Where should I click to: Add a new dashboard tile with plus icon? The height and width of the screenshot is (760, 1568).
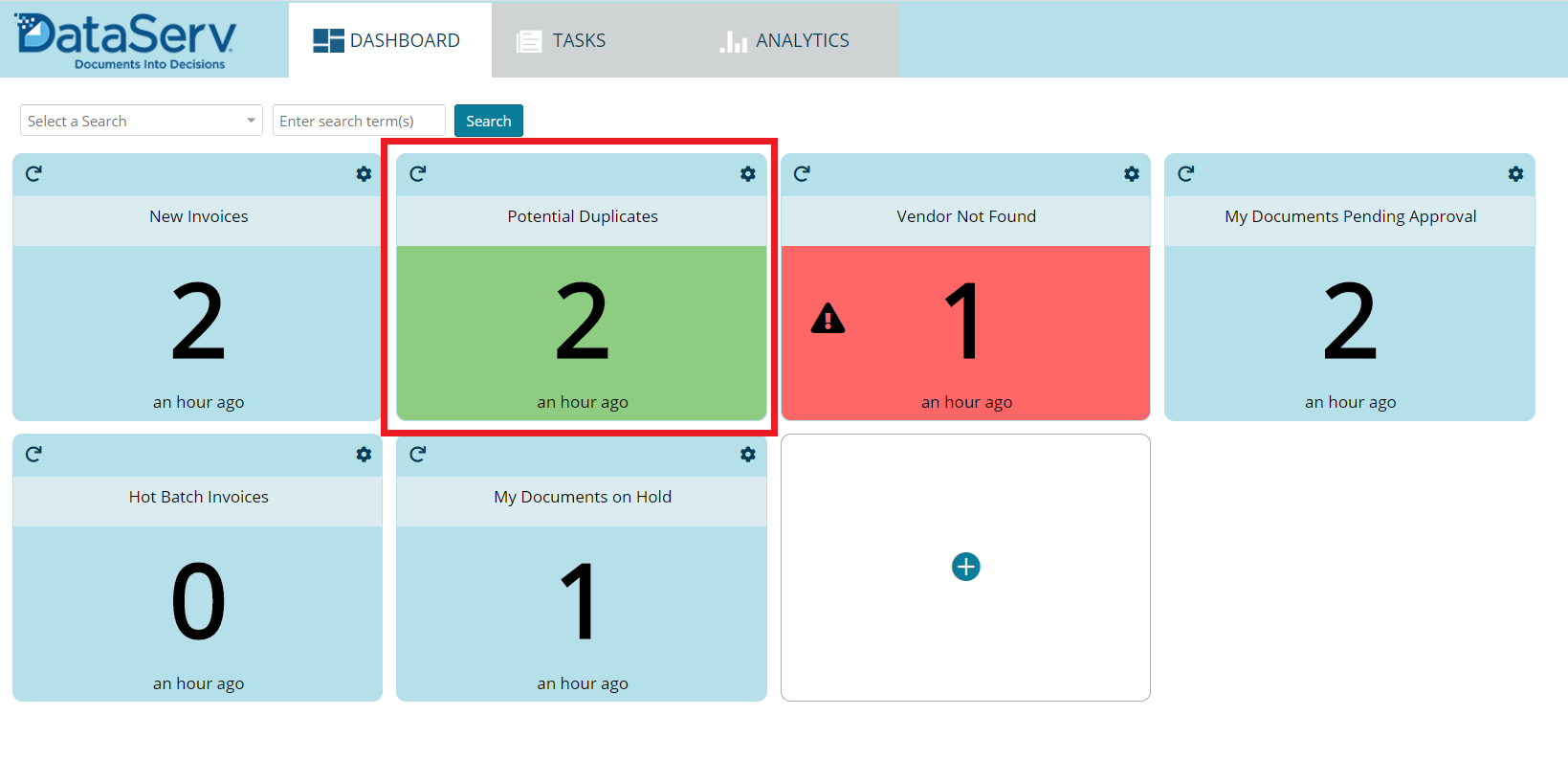pyautogui.click(x=966, y=567)
